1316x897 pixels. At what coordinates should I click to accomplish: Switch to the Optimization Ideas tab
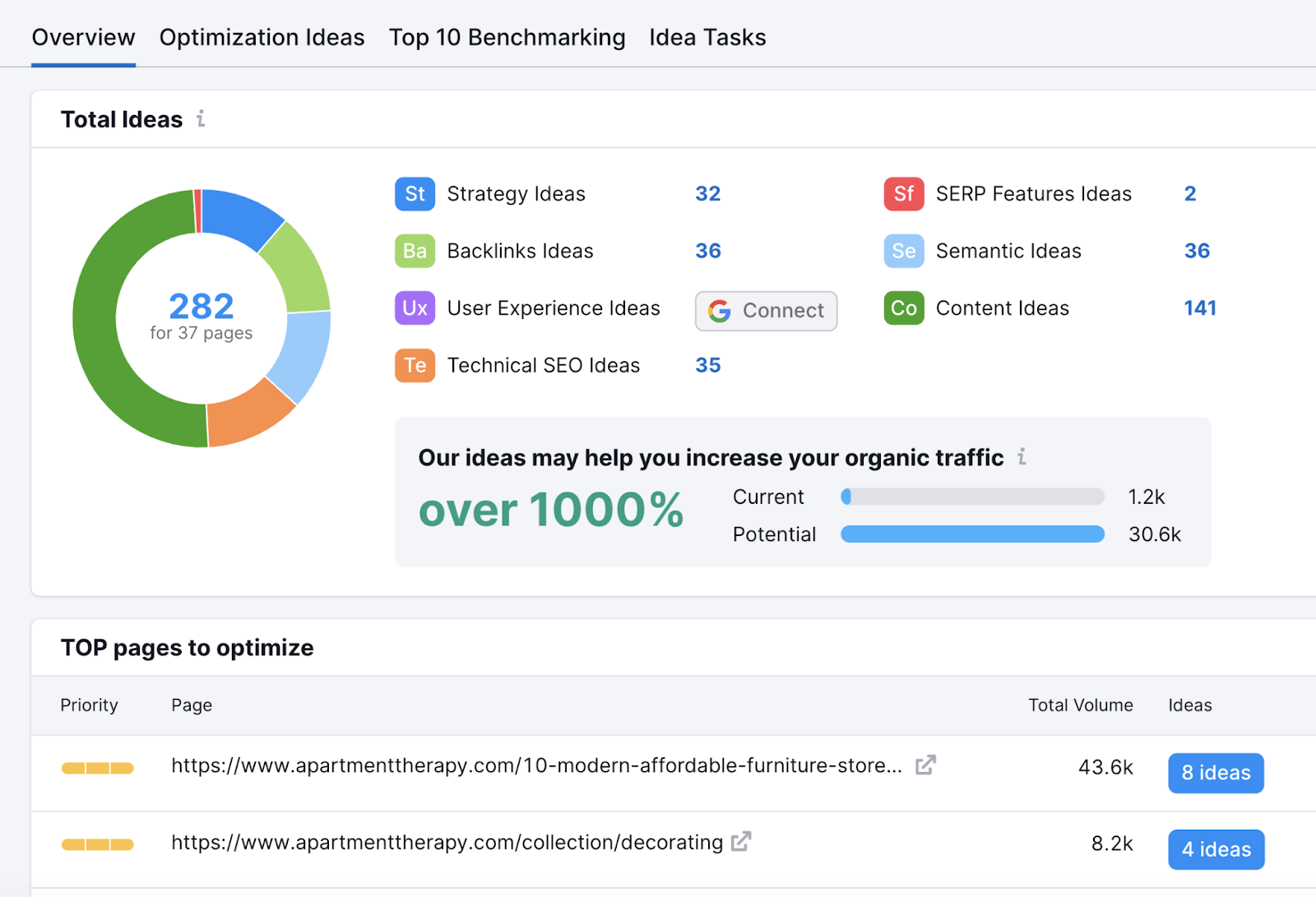(x=262, y=37)
